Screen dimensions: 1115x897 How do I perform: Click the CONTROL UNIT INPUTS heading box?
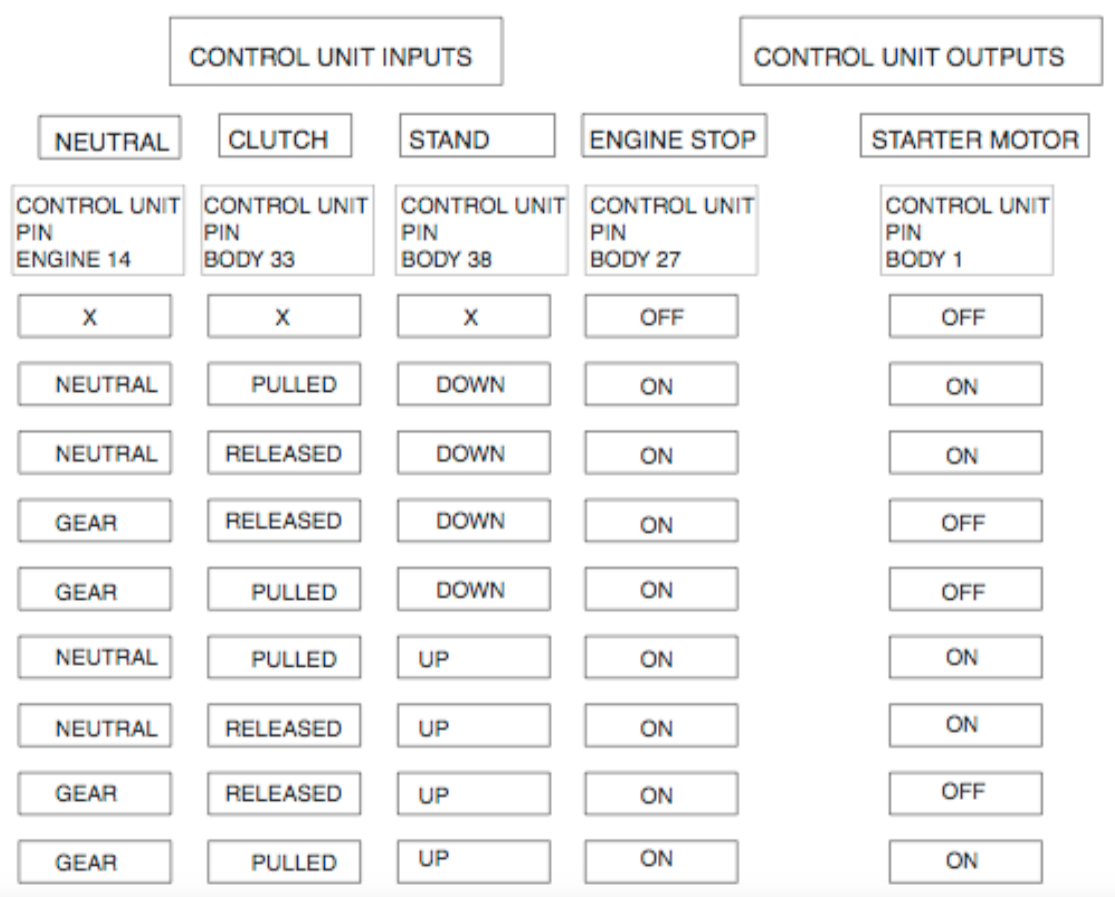coord(335,52)
